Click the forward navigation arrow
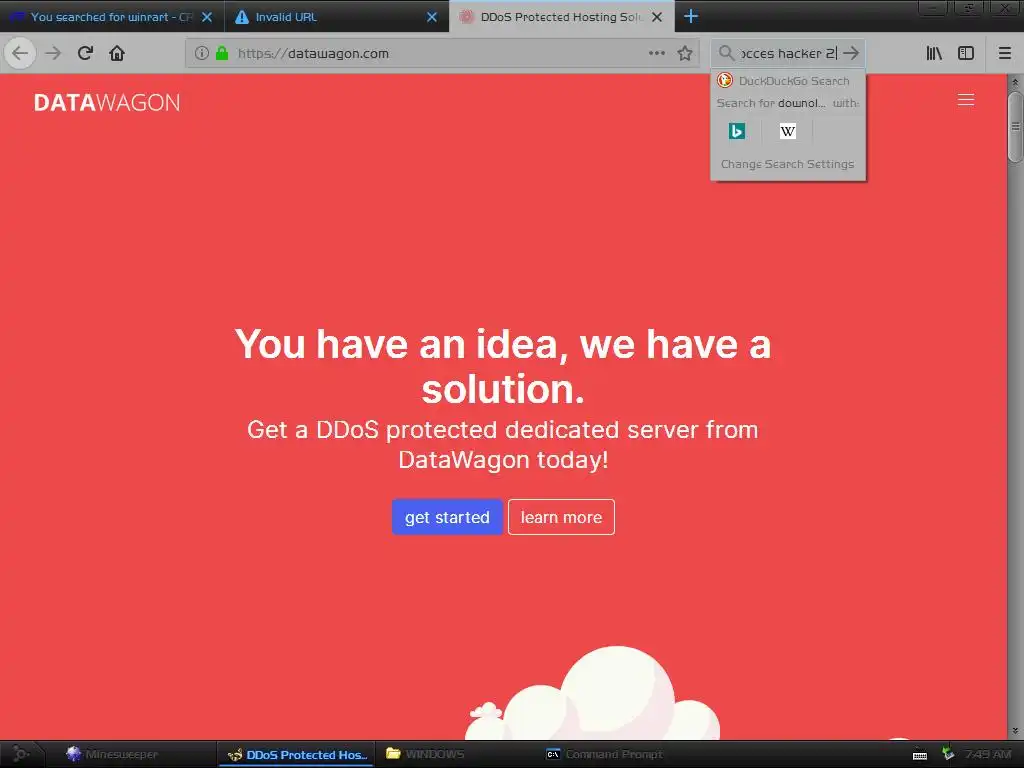1024x768 pixels. [x=54, y=53]
